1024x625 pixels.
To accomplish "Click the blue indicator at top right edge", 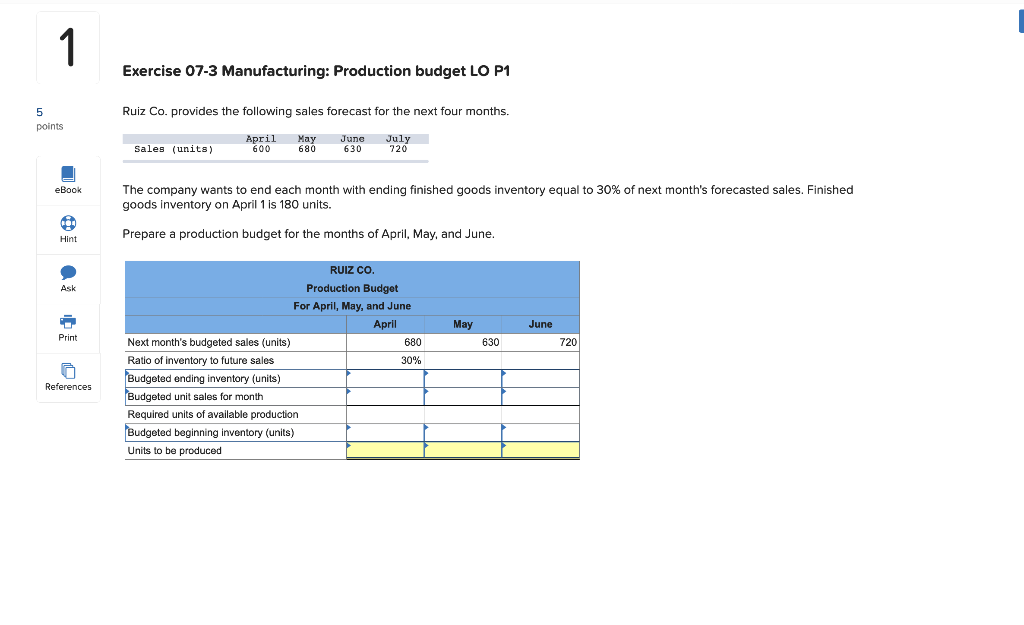I will click(x=1019, y=20).
